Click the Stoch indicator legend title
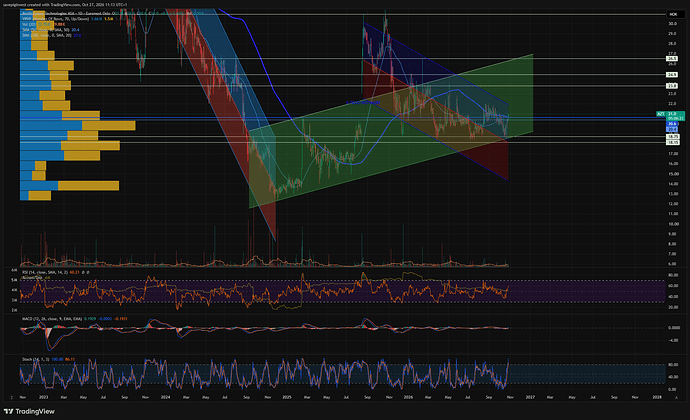The width and height of the screenshot is (690, 420). (35, 359)
